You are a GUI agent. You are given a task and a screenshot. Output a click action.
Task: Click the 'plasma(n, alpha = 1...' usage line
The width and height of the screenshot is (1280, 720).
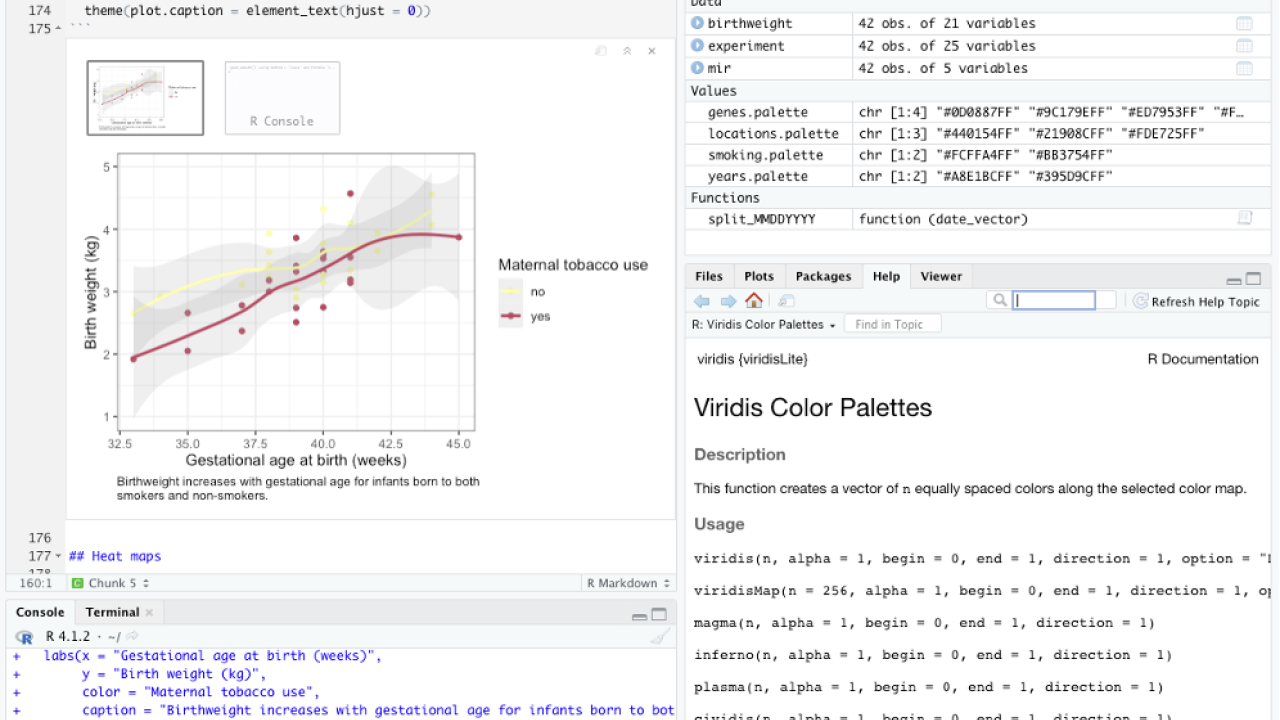(x=928, y=687)
